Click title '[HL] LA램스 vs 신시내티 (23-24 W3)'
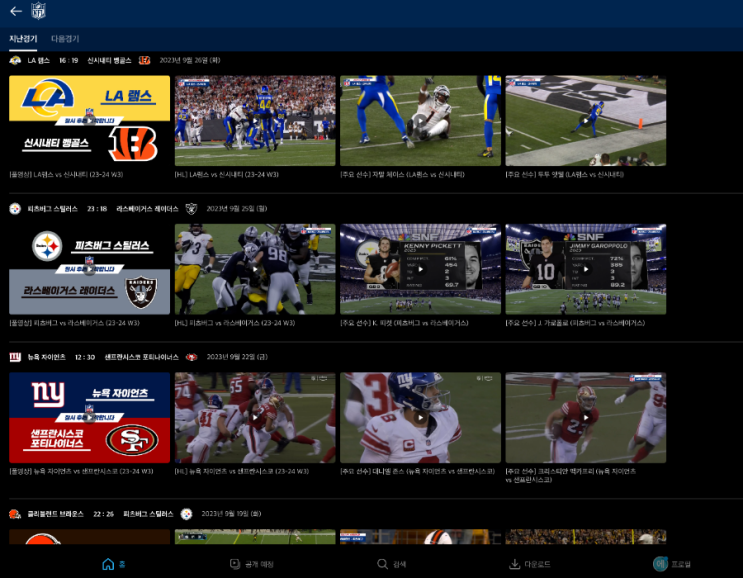743x578 pixels. click(x=227, y=174)
